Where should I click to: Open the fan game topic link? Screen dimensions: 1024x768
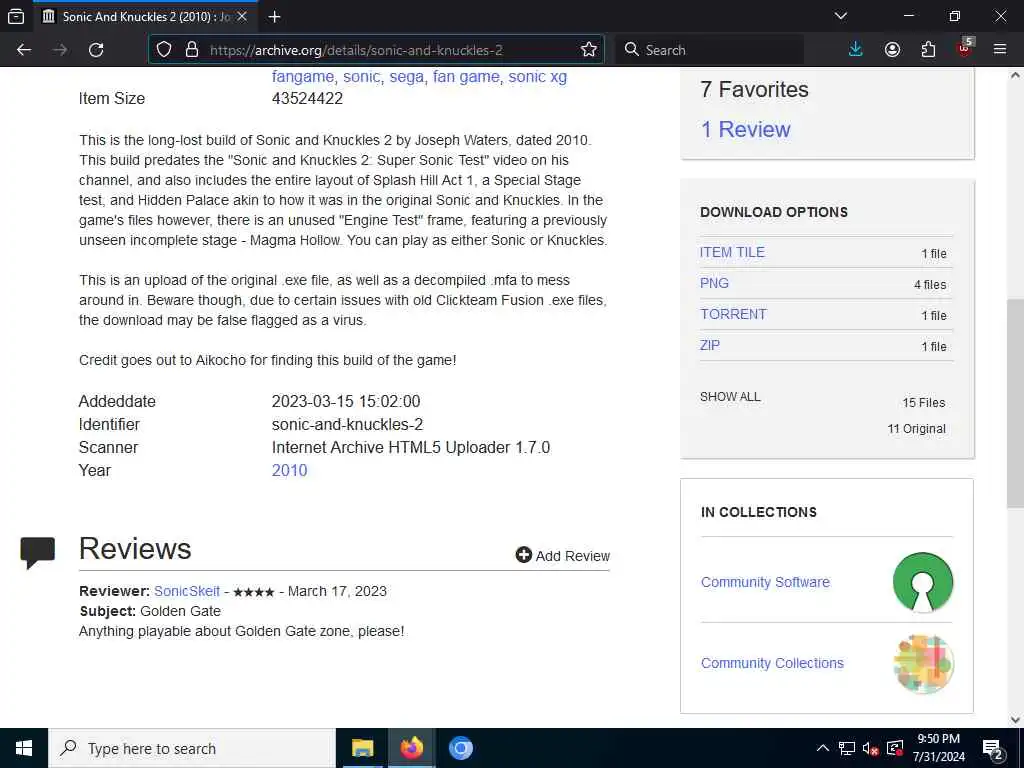[466, 76]
